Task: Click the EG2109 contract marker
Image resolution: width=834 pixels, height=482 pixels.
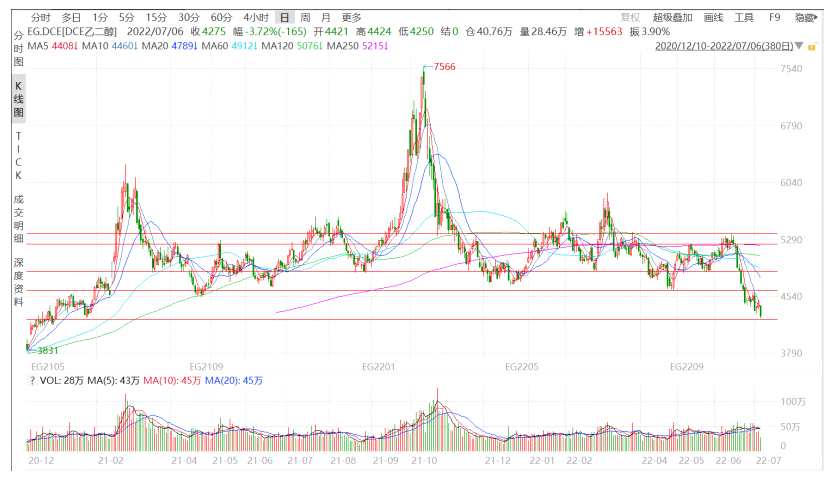Action: pos(206,367)
